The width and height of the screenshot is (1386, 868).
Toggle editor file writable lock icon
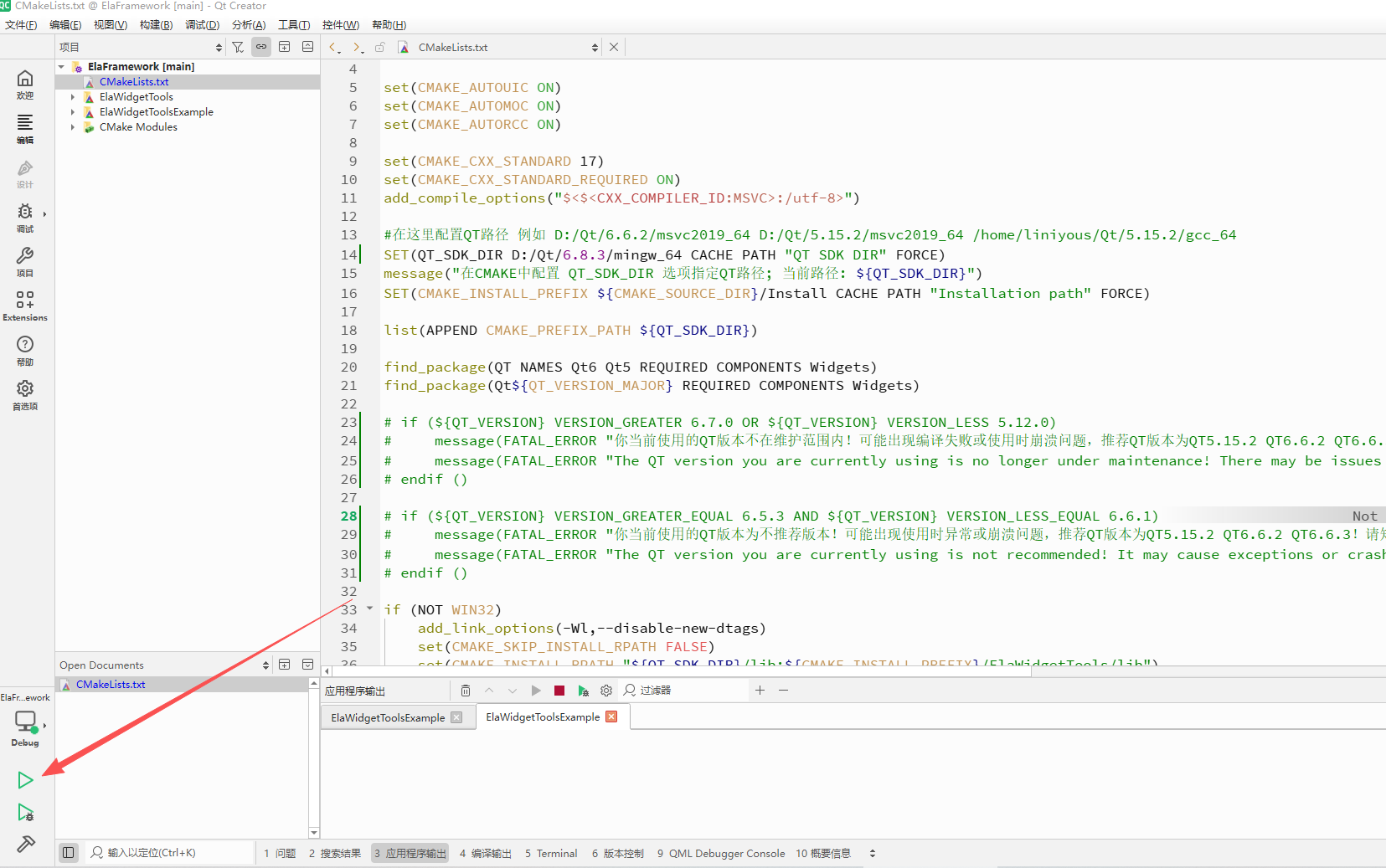tap(380, 48)
